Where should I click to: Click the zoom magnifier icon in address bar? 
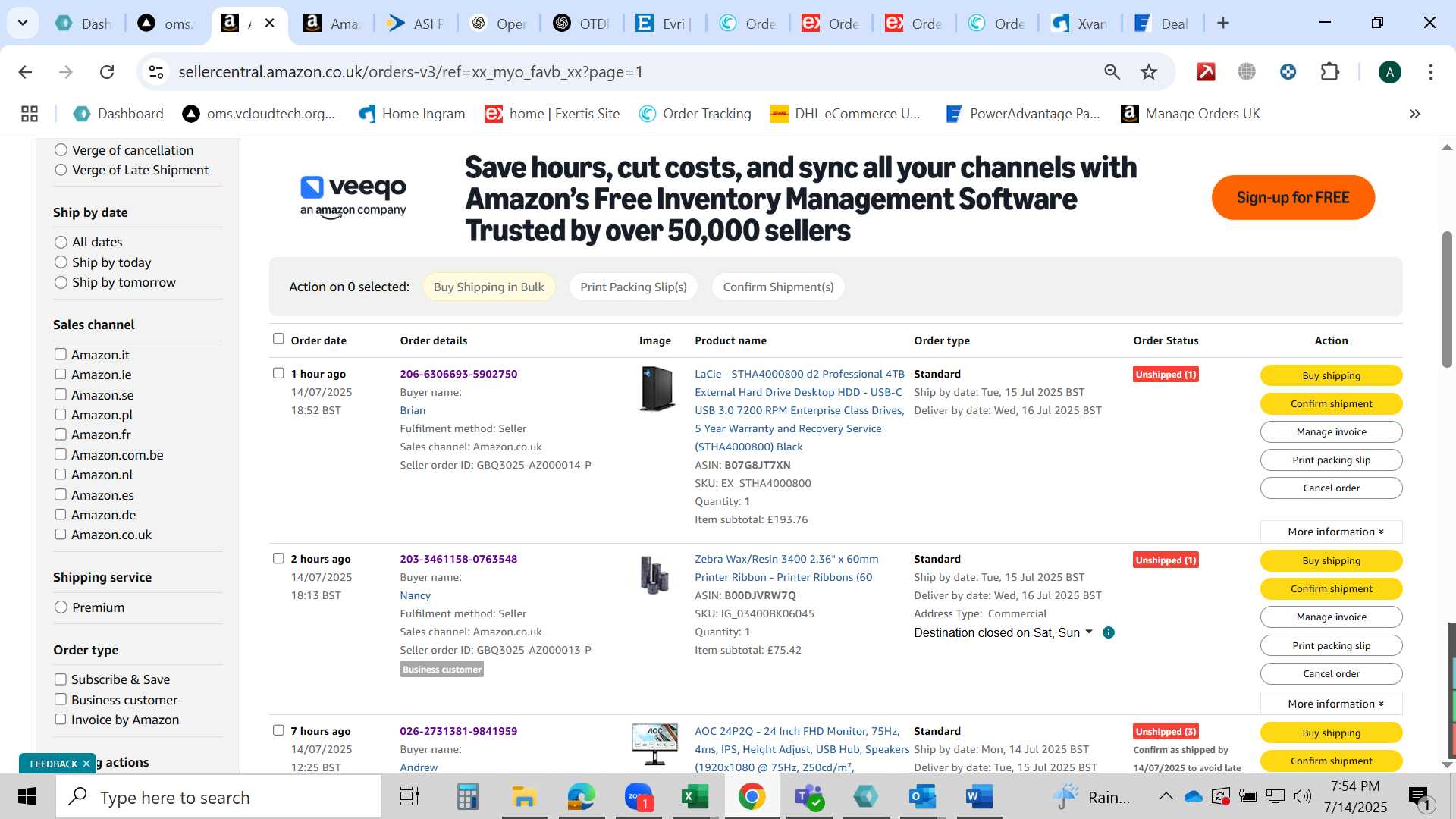[1112, 72]
